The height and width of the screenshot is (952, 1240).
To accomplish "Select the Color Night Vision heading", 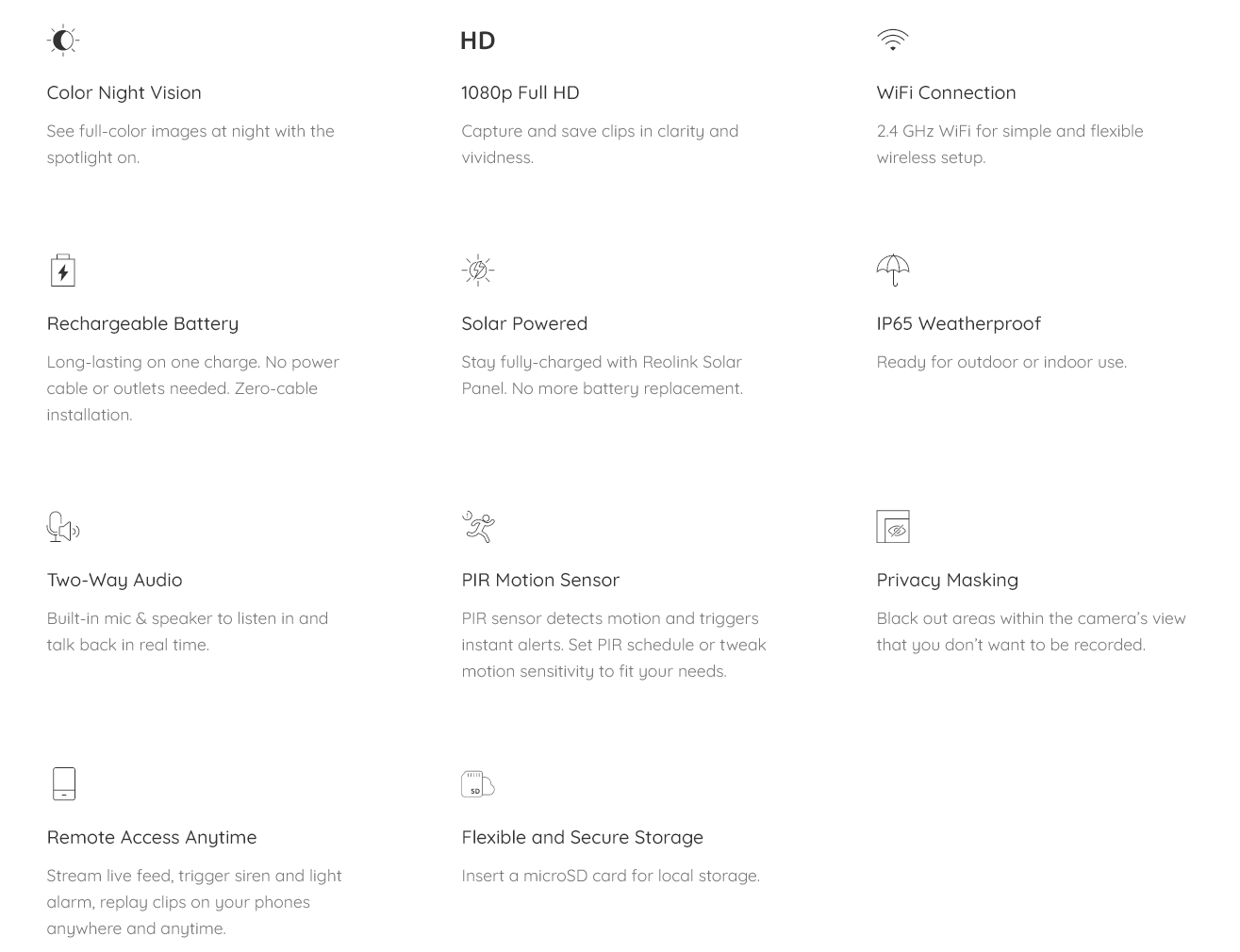I will click(x=124, y=92).
